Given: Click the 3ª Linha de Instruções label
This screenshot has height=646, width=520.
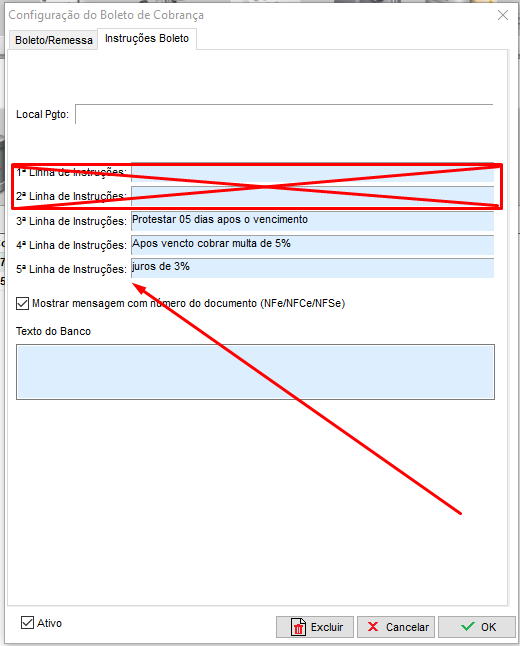Looking at the screenshot, I should [71, 221].
